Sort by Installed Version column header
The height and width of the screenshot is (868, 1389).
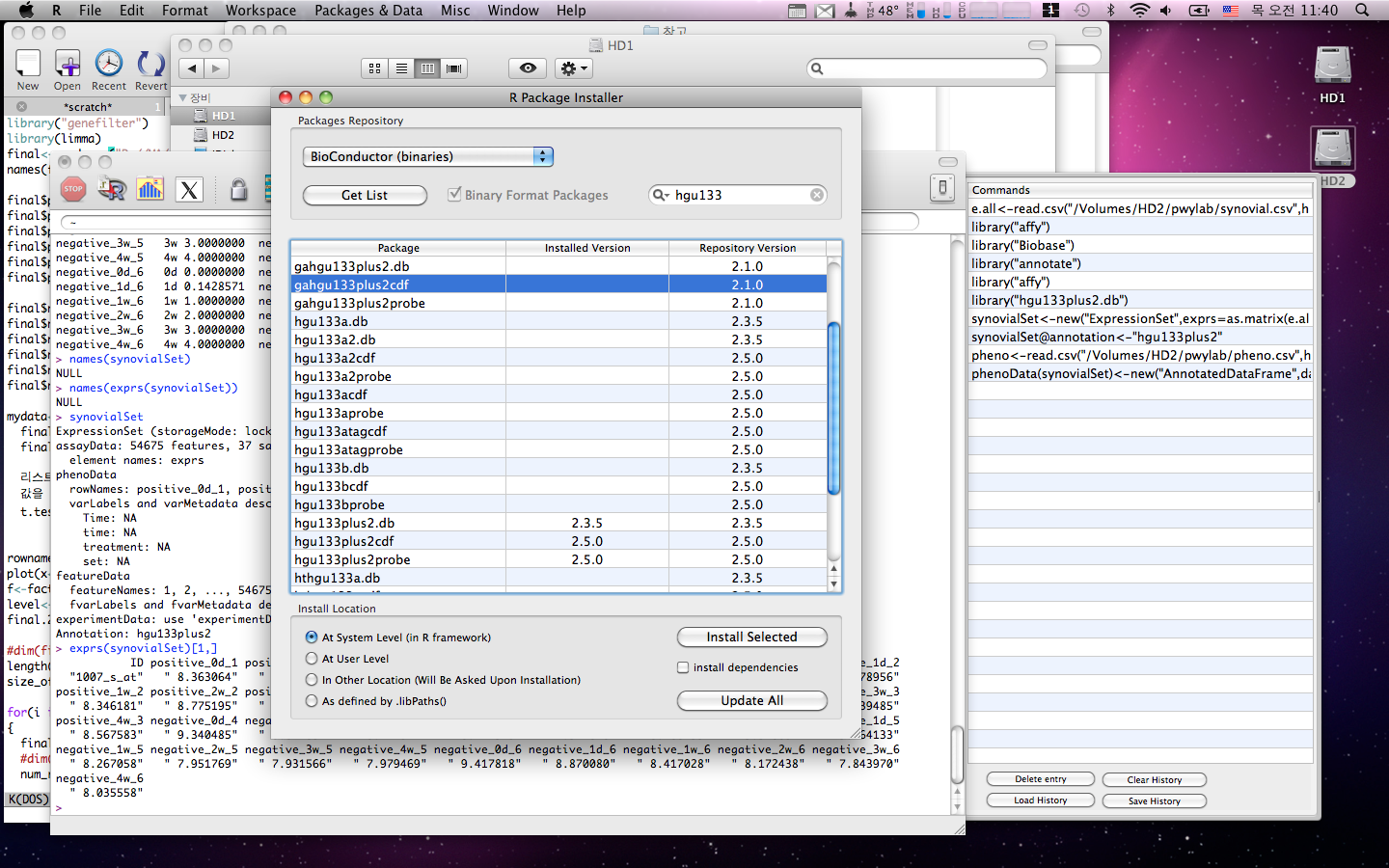[x=587, y=248]
